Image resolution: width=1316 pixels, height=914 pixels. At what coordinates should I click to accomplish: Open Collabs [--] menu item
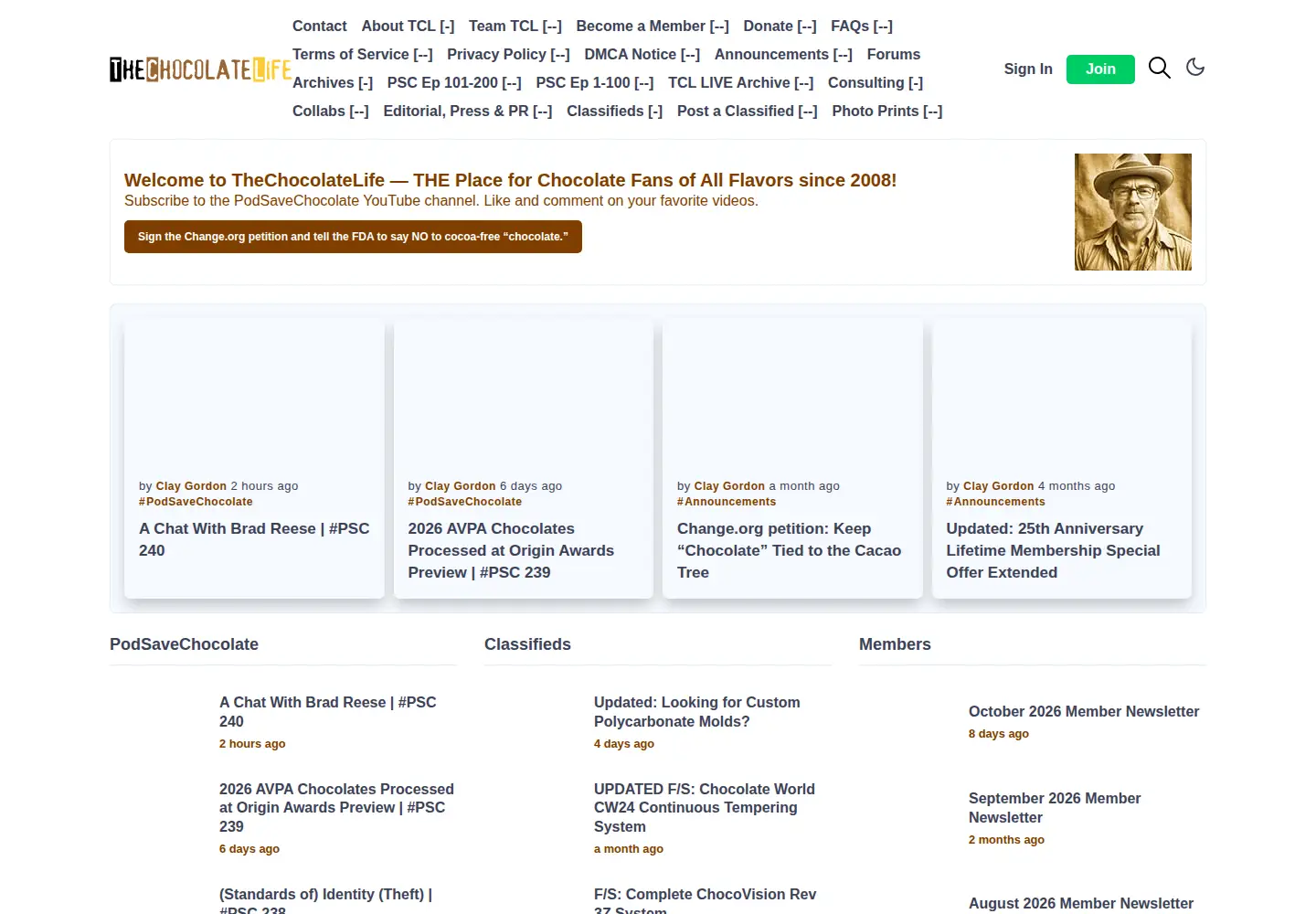pos(331,112)
